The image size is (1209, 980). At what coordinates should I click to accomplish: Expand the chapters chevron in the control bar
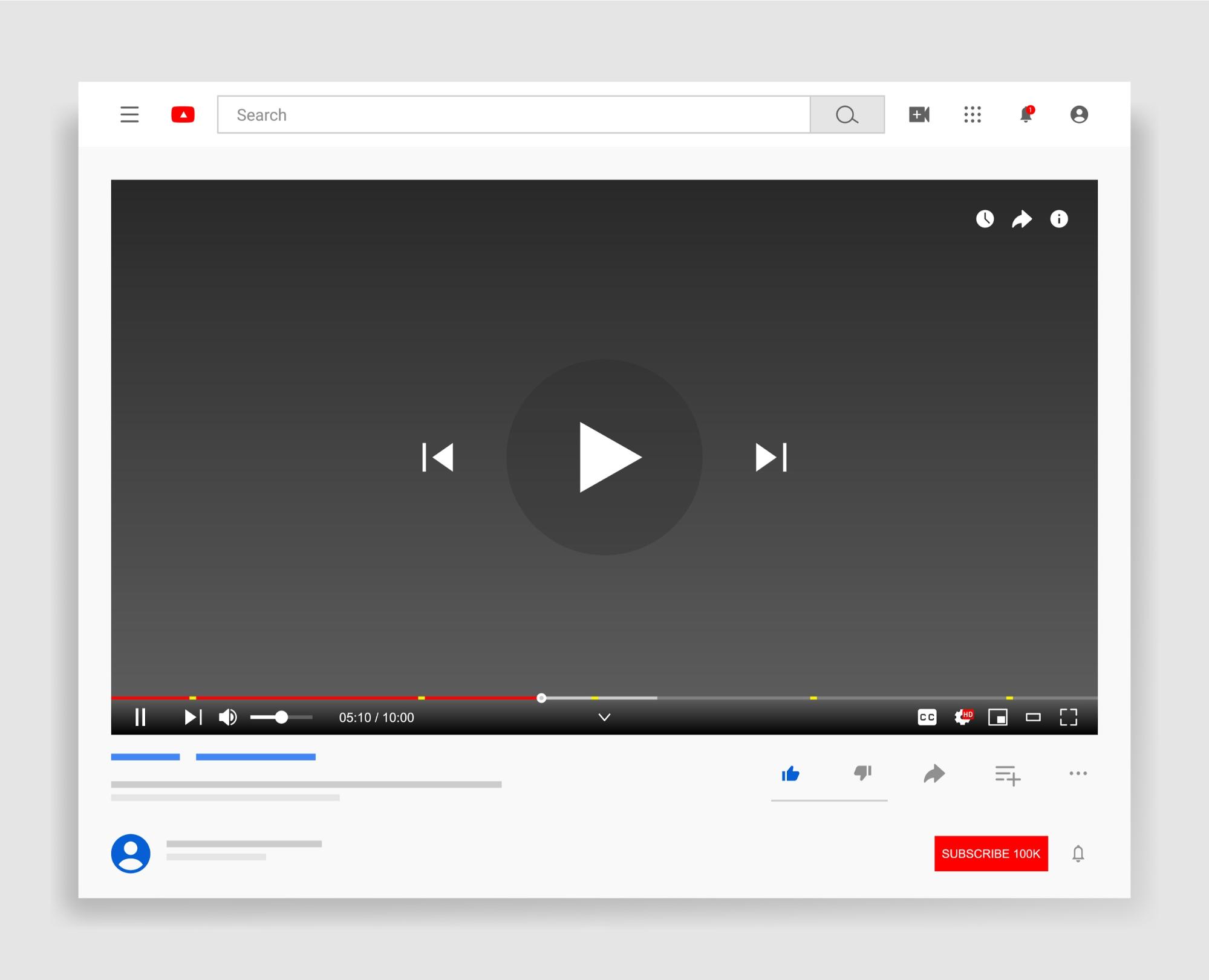pyautogui.click(x=604, y=717)
